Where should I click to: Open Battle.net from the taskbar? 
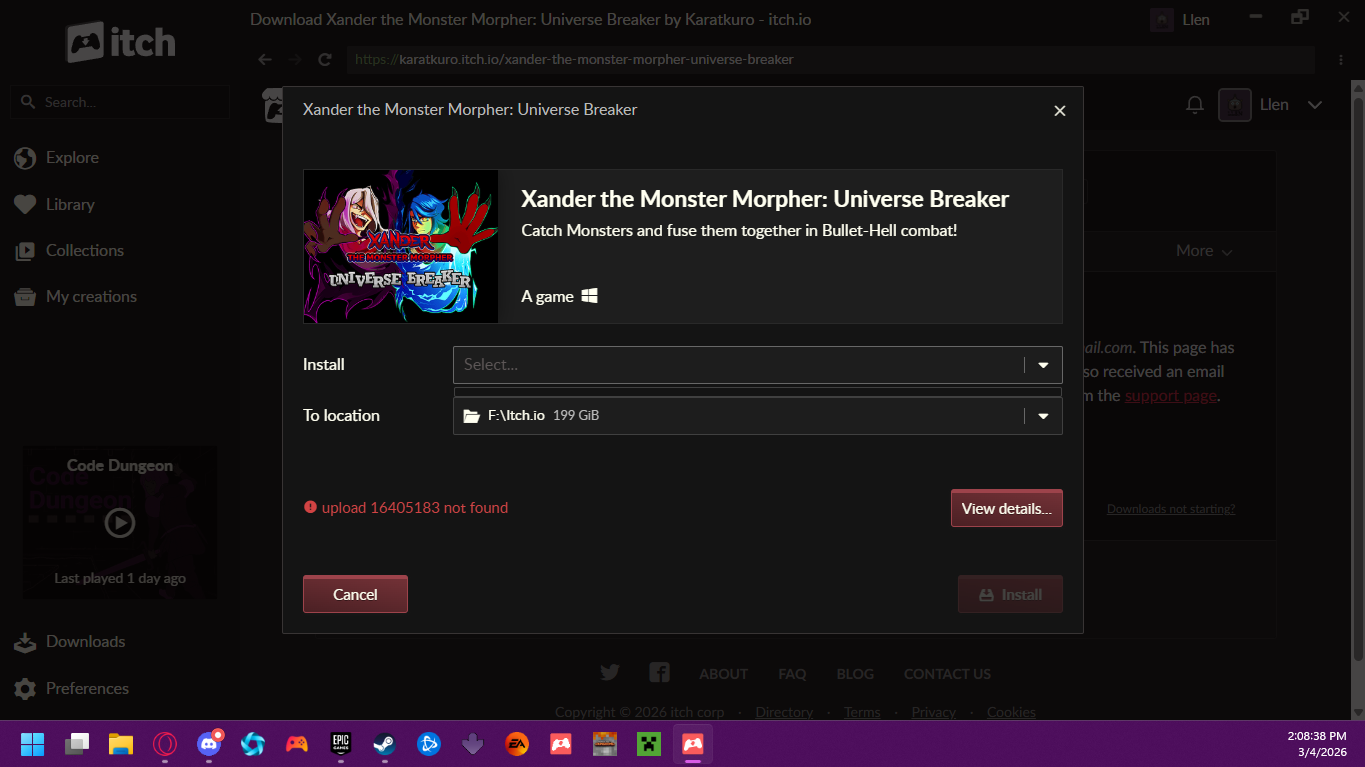pos(429,744)
